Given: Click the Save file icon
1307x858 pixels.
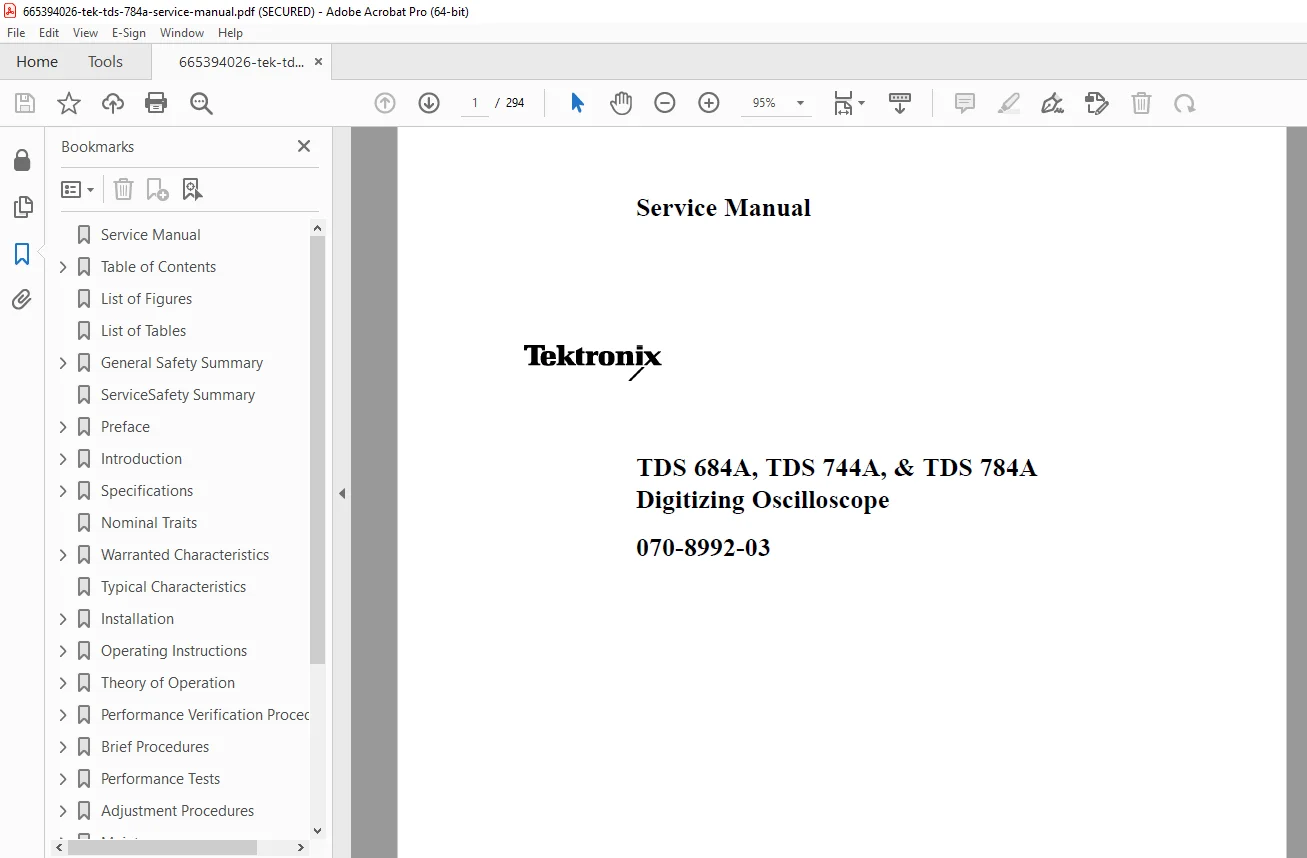Looking at the screenshot, I should click(25, 103).
